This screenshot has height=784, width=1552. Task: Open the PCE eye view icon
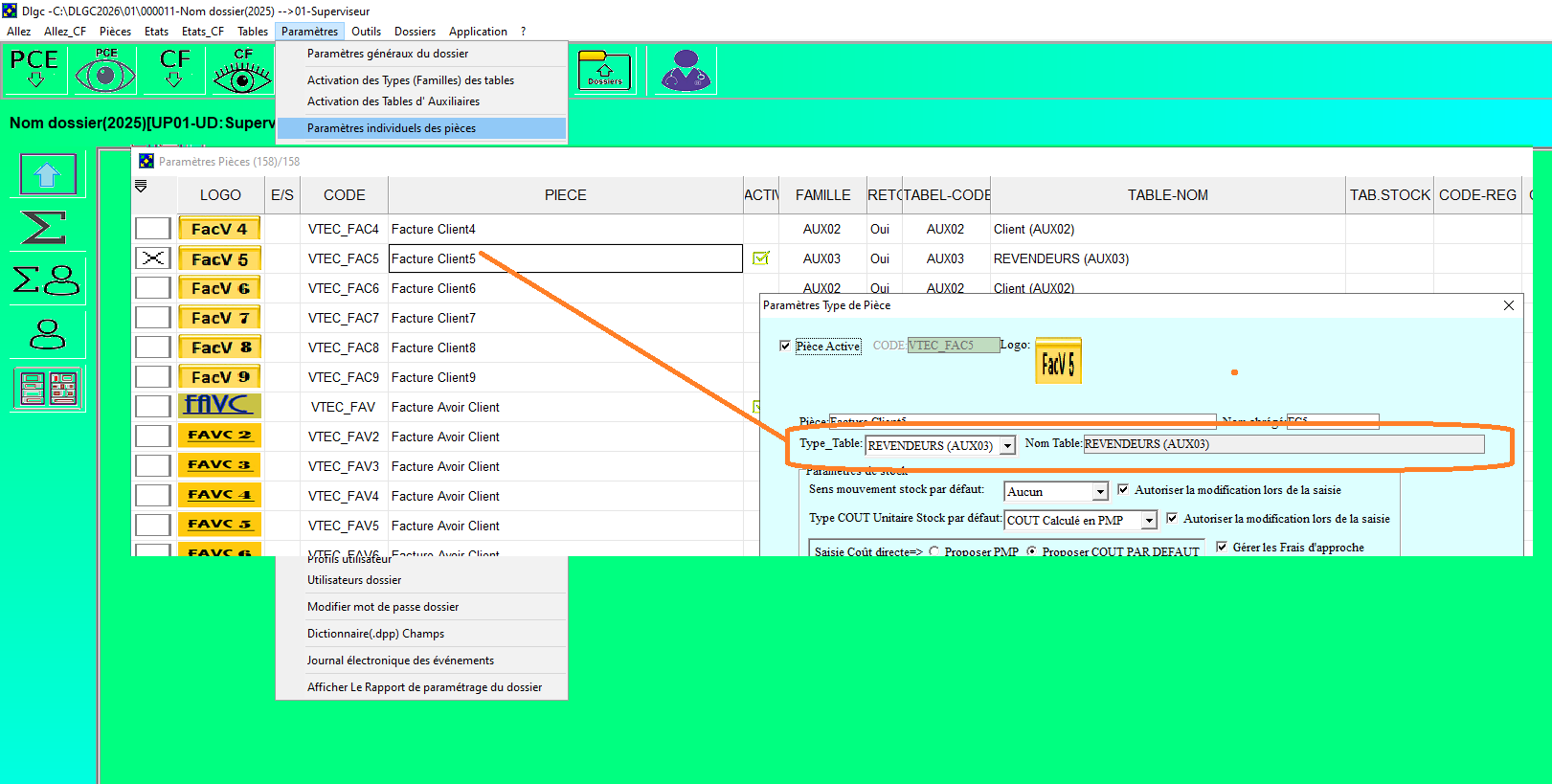pyautogui.click(x=105, y=70)
